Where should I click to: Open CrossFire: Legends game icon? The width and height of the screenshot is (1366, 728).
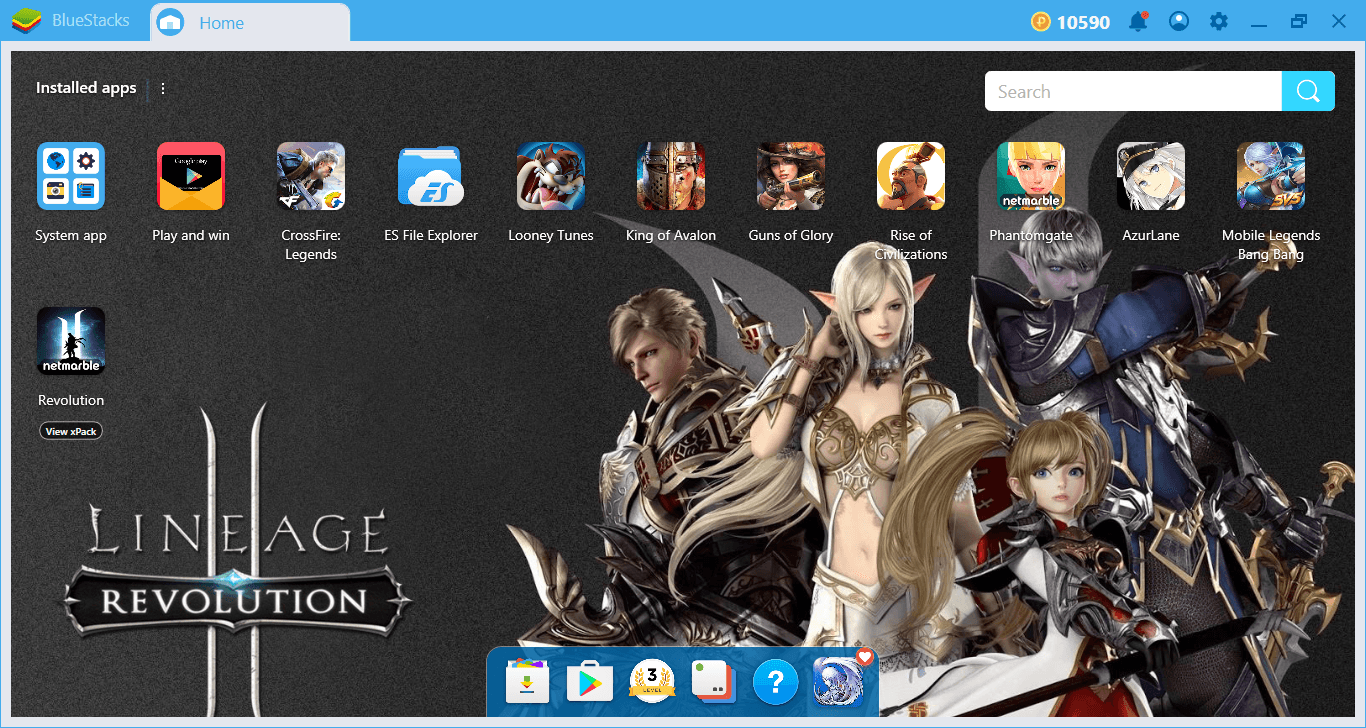[311, 176]
